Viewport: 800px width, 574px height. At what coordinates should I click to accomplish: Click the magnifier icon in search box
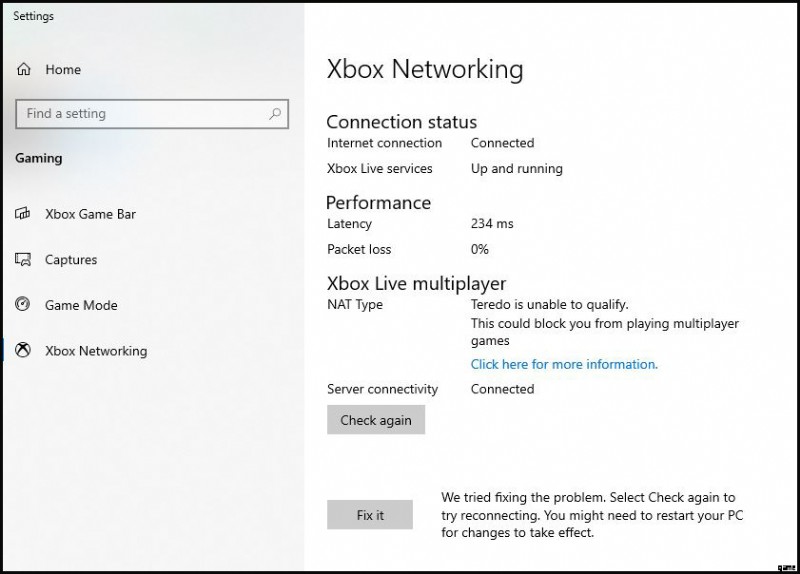(275, 114)
